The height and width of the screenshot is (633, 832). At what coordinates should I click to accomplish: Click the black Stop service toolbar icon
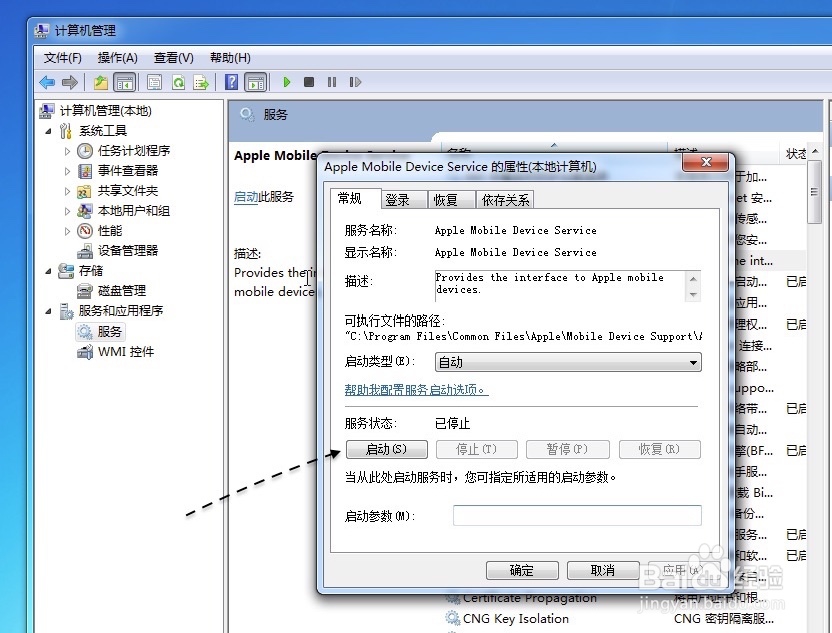pyautogui.click(x=310, y=81)
